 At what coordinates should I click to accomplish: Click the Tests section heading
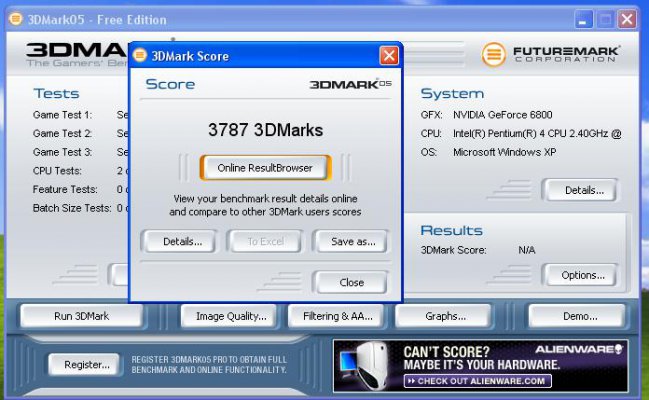(56, 94)
